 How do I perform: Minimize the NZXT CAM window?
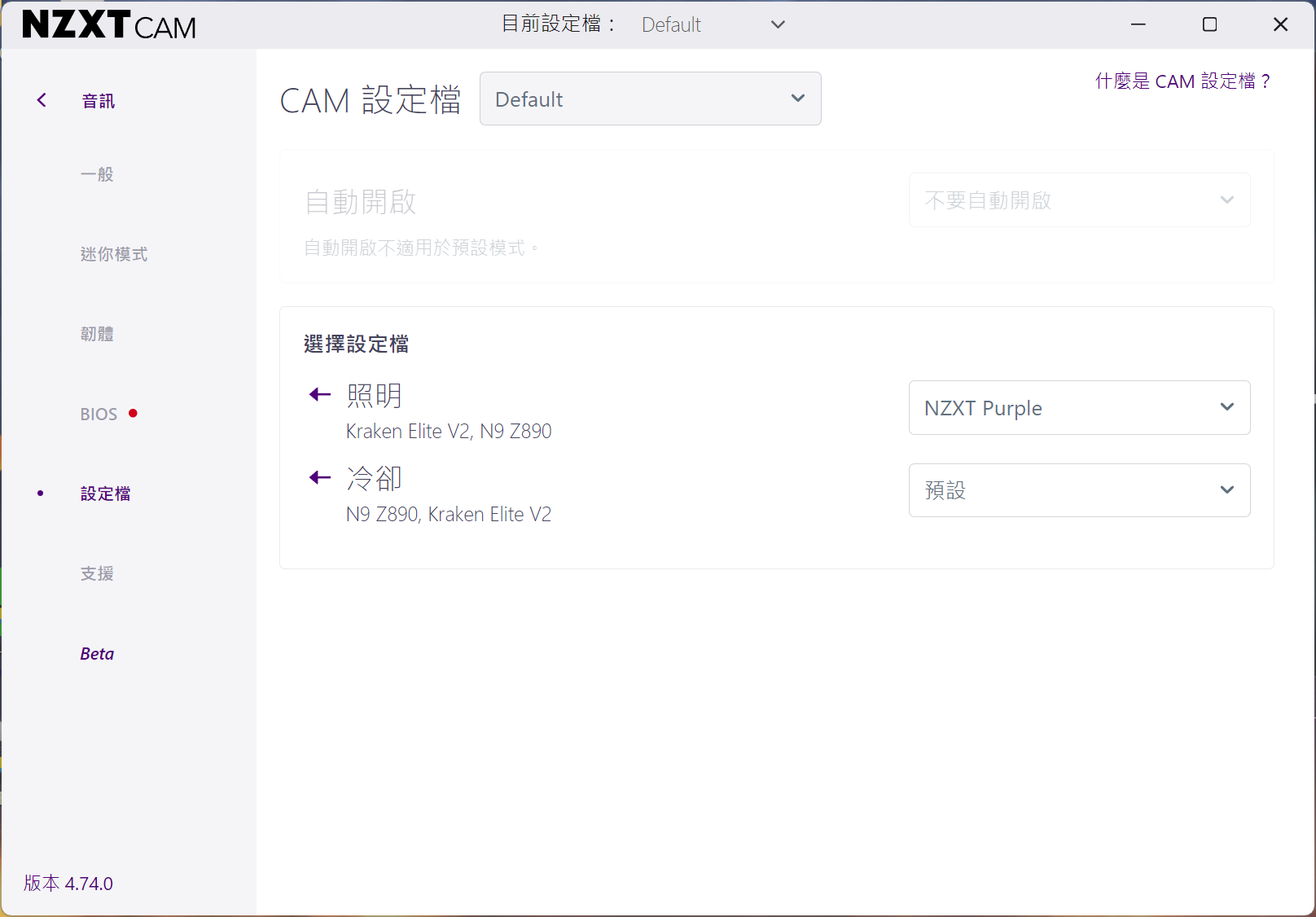tap(1138, 24)
